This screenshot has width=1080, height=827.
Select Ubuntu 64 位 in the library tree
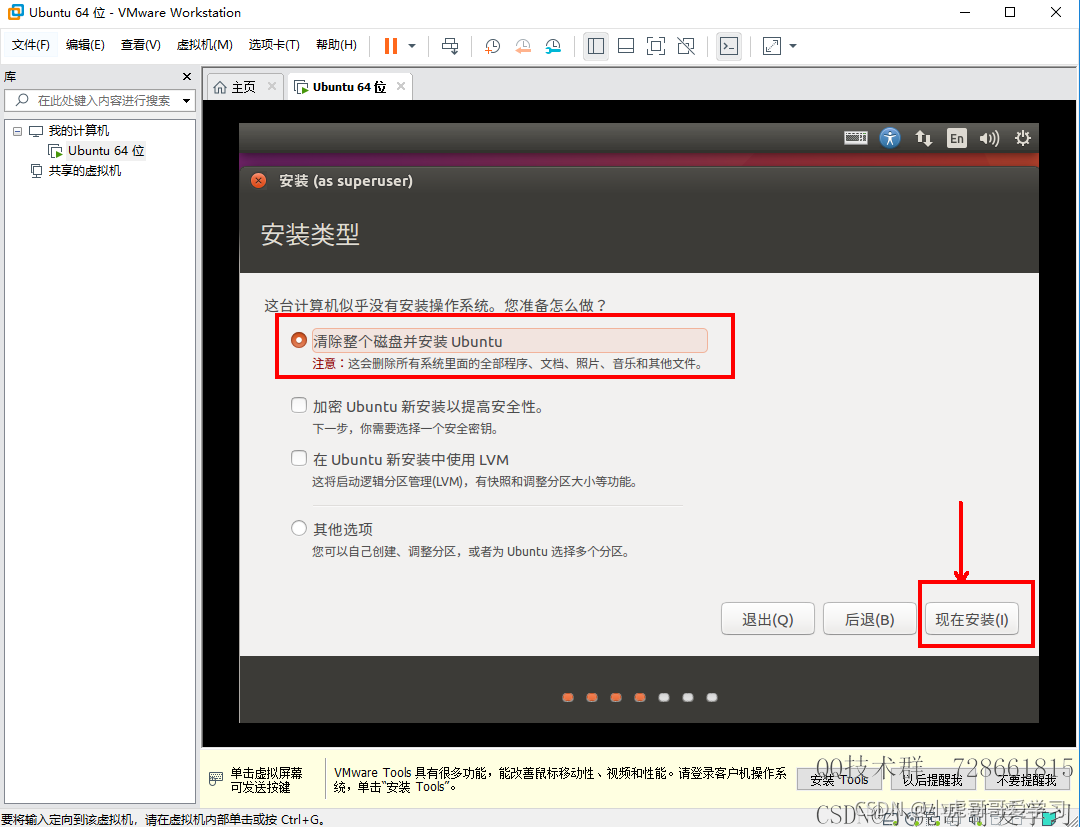105,151
